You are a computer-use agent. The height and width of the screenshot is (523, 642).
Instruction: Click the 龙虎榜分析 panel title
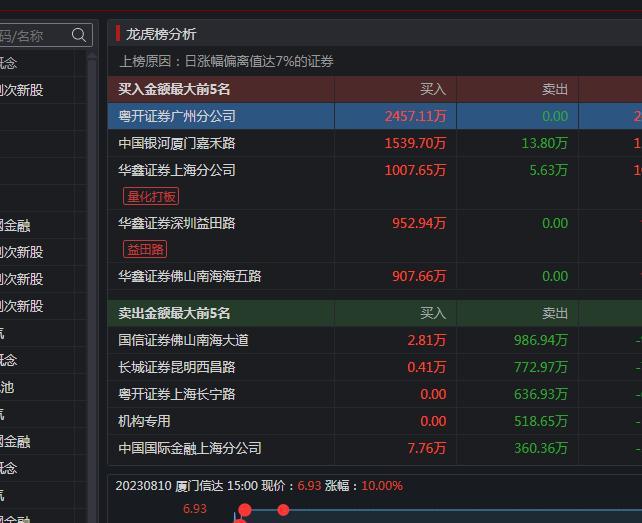[x=161, y=34]
